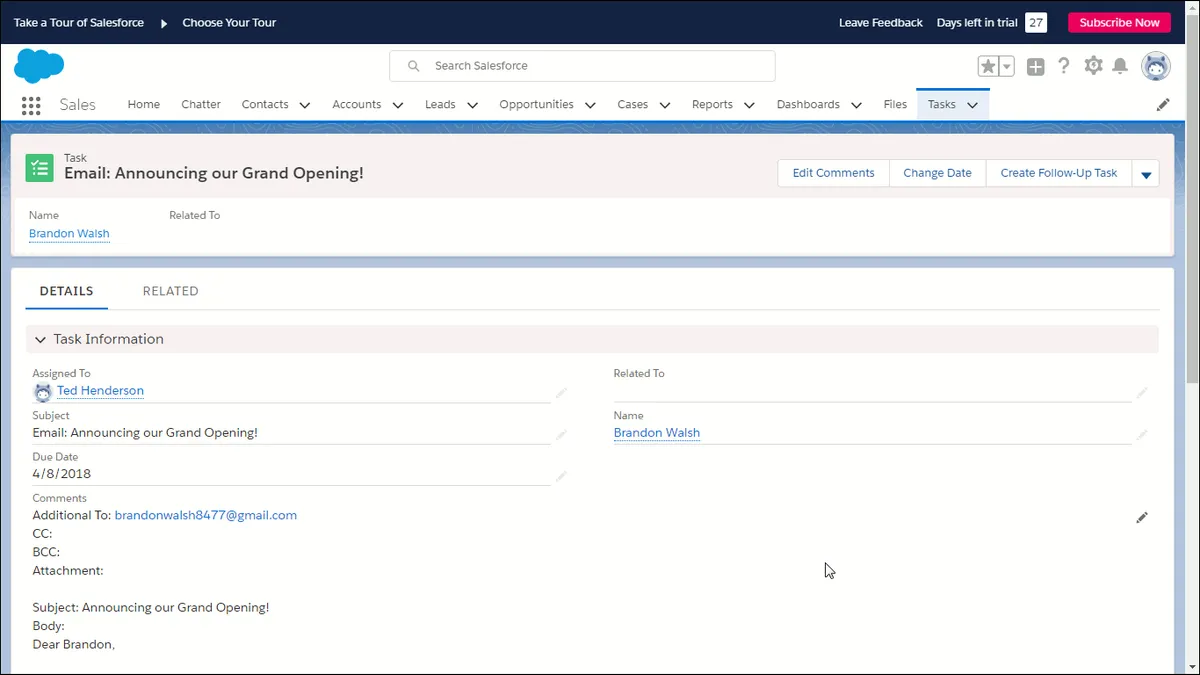Open more actions dropdown next to Create Follow-Up Task

(1146, 174)
